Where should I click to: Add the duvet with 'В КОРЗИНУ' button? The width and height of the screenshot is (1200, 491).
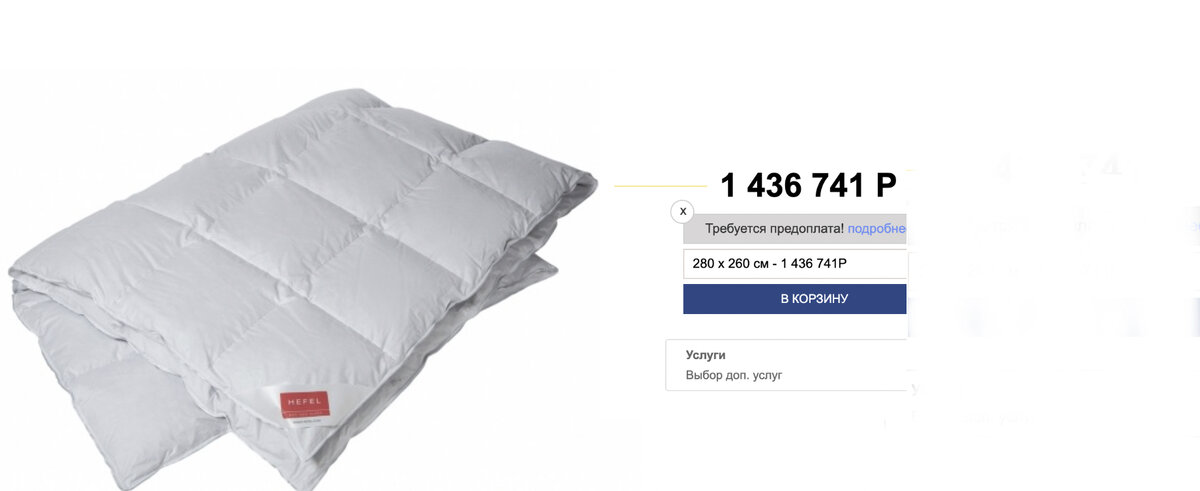coord(795,299)
